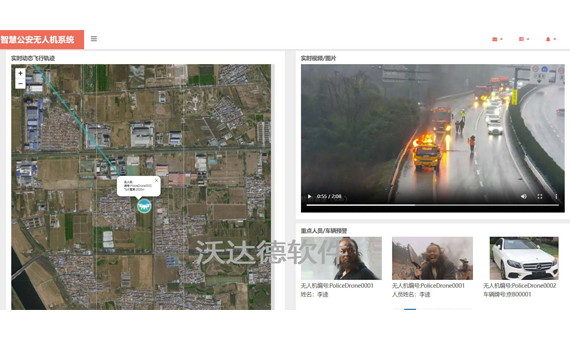Close the drone info popup on map
This screenshot has width=570, height=360.
157,180
